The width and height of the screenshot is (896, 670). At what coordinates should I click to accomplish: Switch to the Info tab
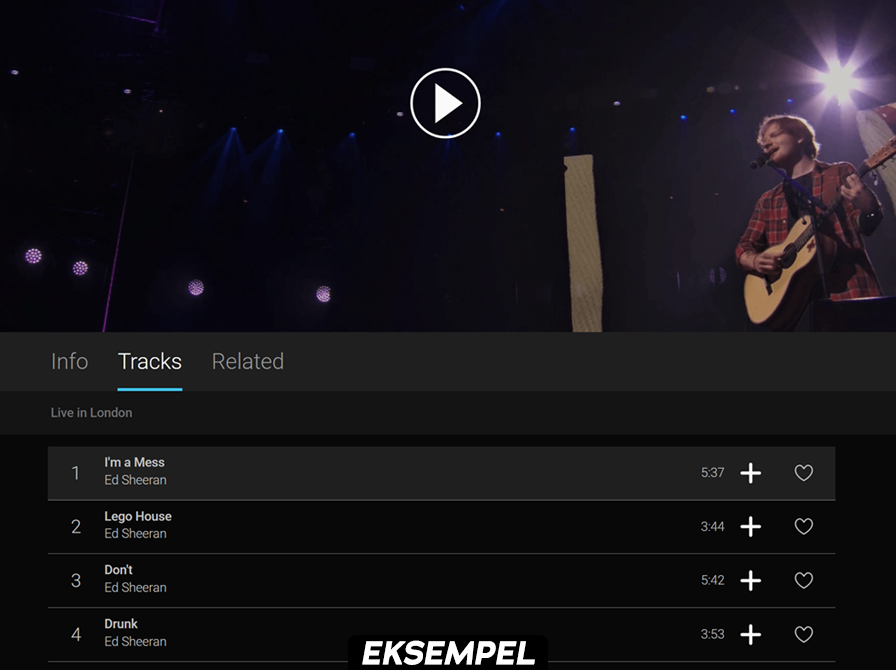[69, 361]
